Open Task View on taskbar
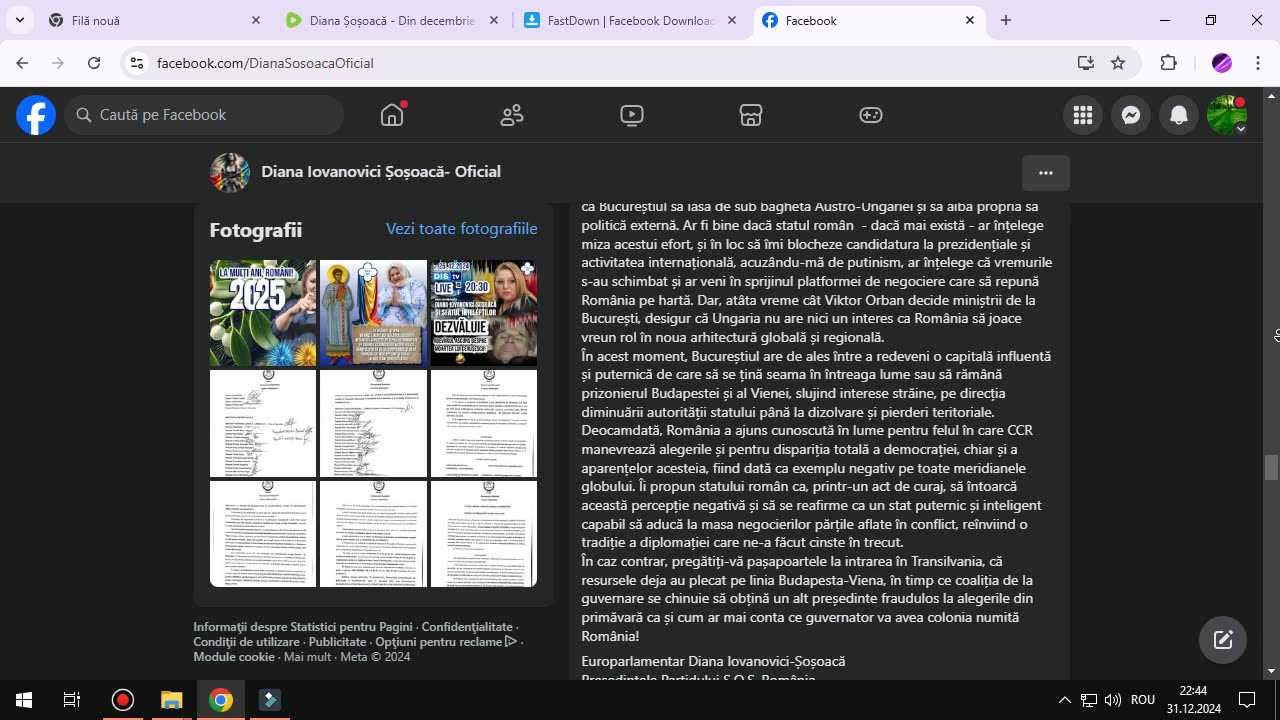1280x720 pixels. click(x=72, y=700)
